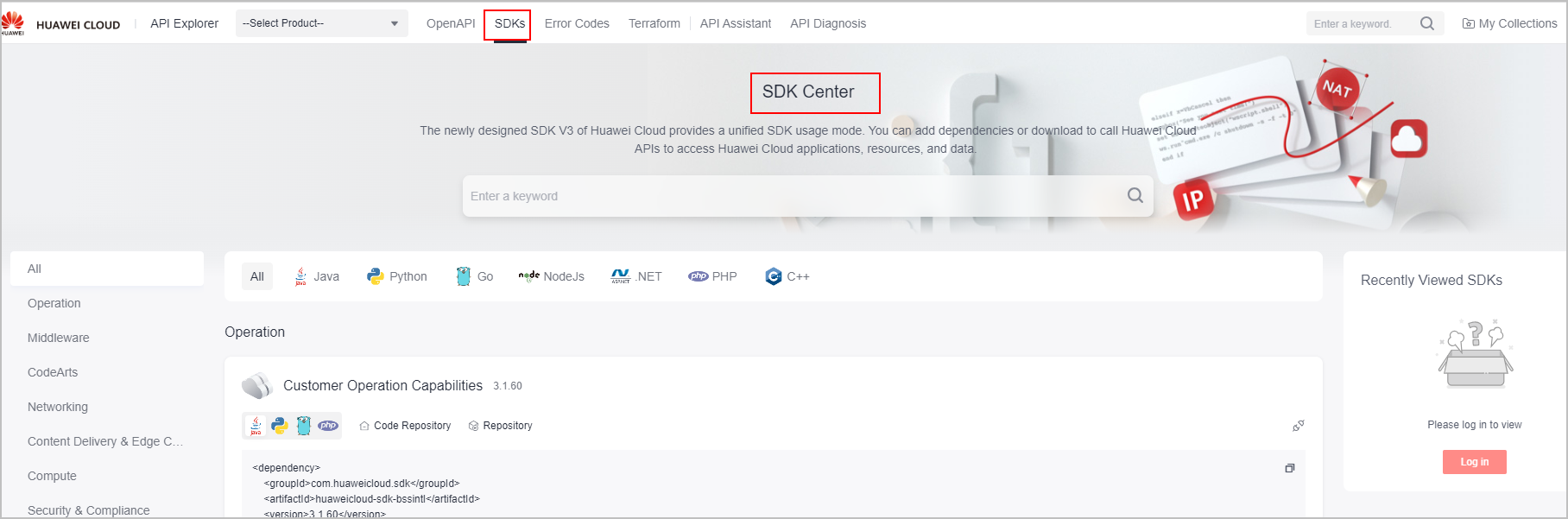Image resolution: width=1568 pixels, height=519 pixels.
Task: Click the version number 3.1.60
Action: [508, 386]
